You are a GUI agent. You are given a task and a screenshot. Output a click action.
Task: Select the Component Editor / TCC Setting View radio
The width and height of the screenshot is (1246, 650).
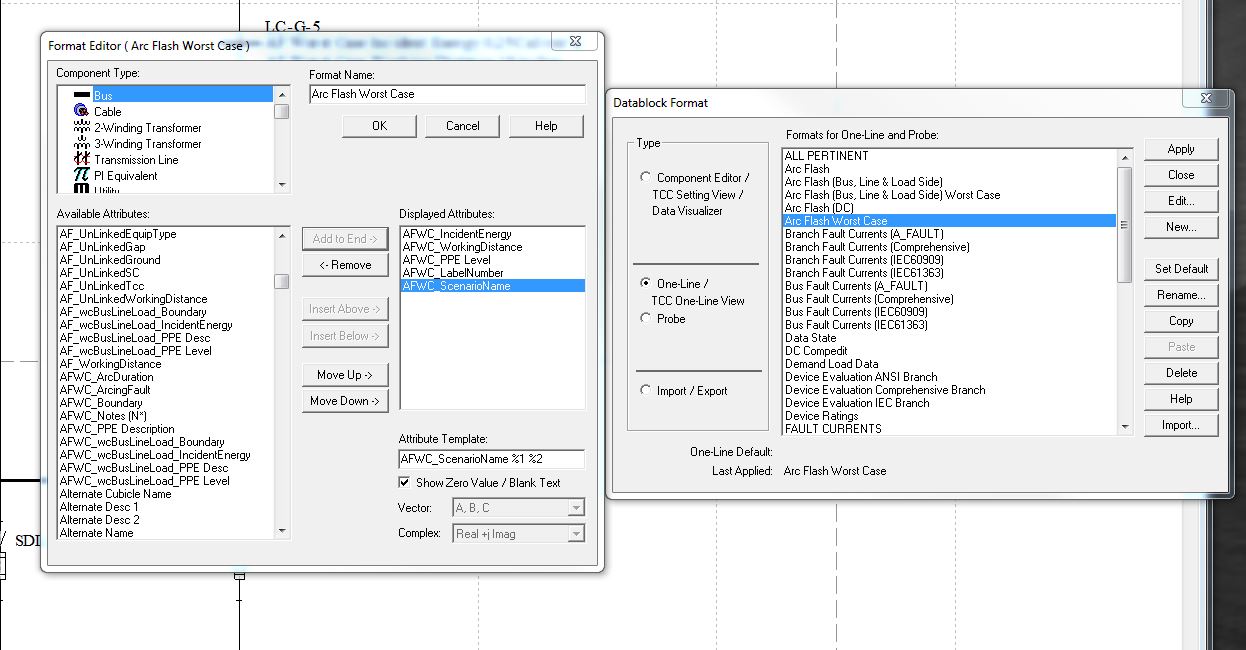[x=645, y=177]
